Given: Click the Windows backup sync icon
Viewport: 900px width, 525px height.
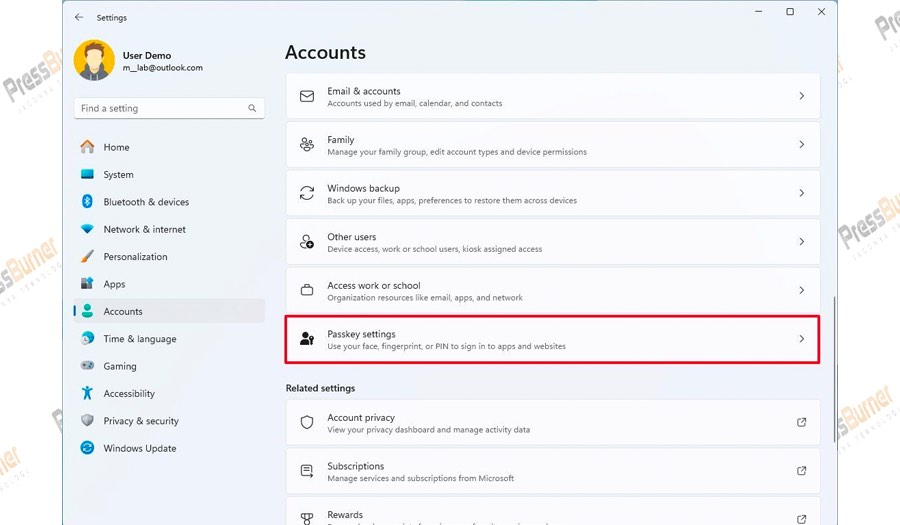Looking at the screenshot, I should point(307,193).
